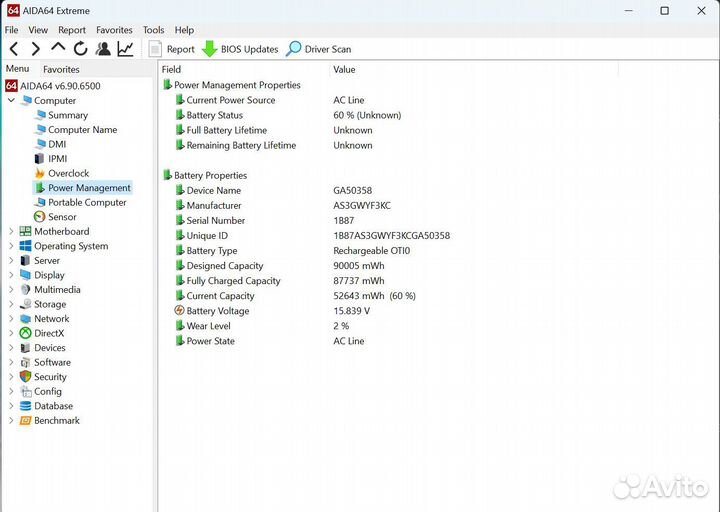Click the Multimedia speaker icon
720x512 pixels.
pos(26,290)
